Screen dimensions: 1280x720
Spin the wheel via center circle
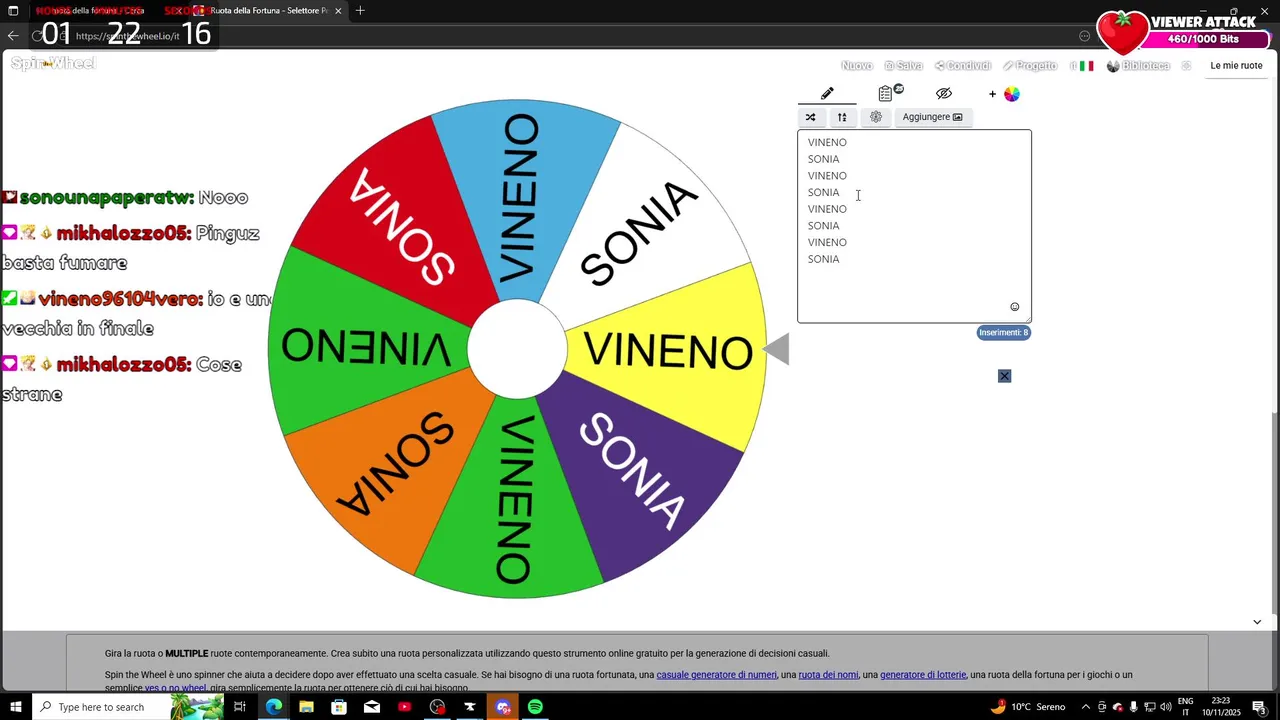coord(517,349)
